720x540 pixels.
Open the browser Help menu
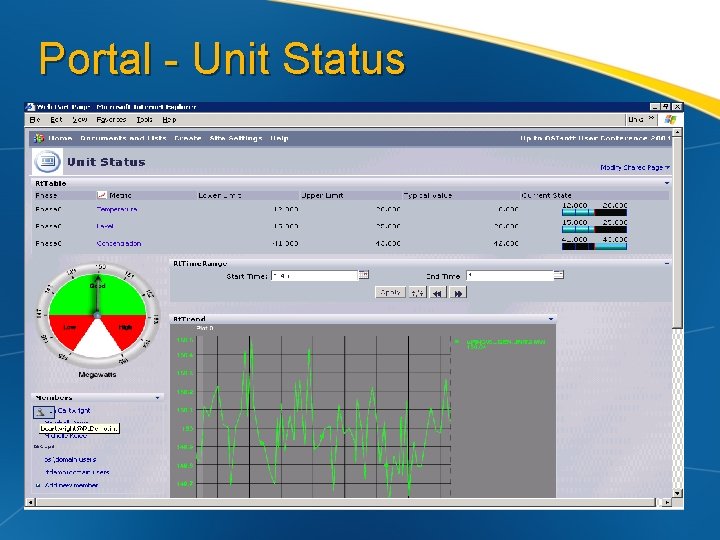pyautogui.click(x=169, y=119)
